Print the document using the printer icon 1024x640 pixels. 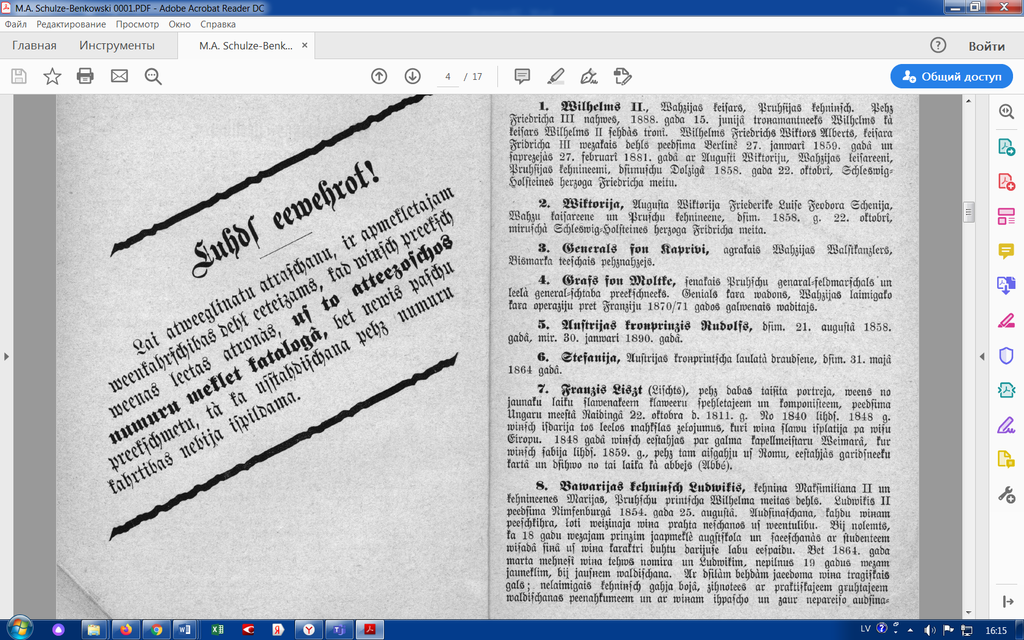85,76
